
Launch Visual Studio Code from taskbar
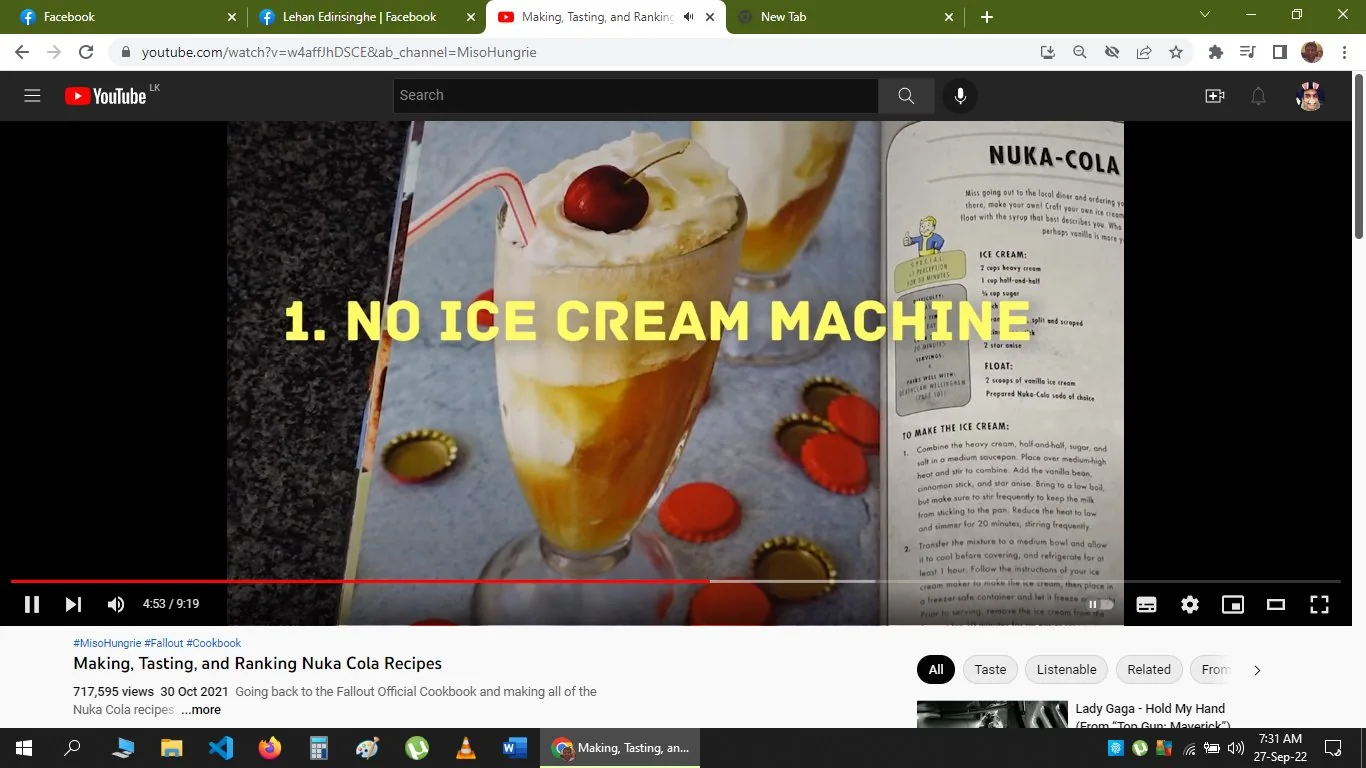(221, 748)
